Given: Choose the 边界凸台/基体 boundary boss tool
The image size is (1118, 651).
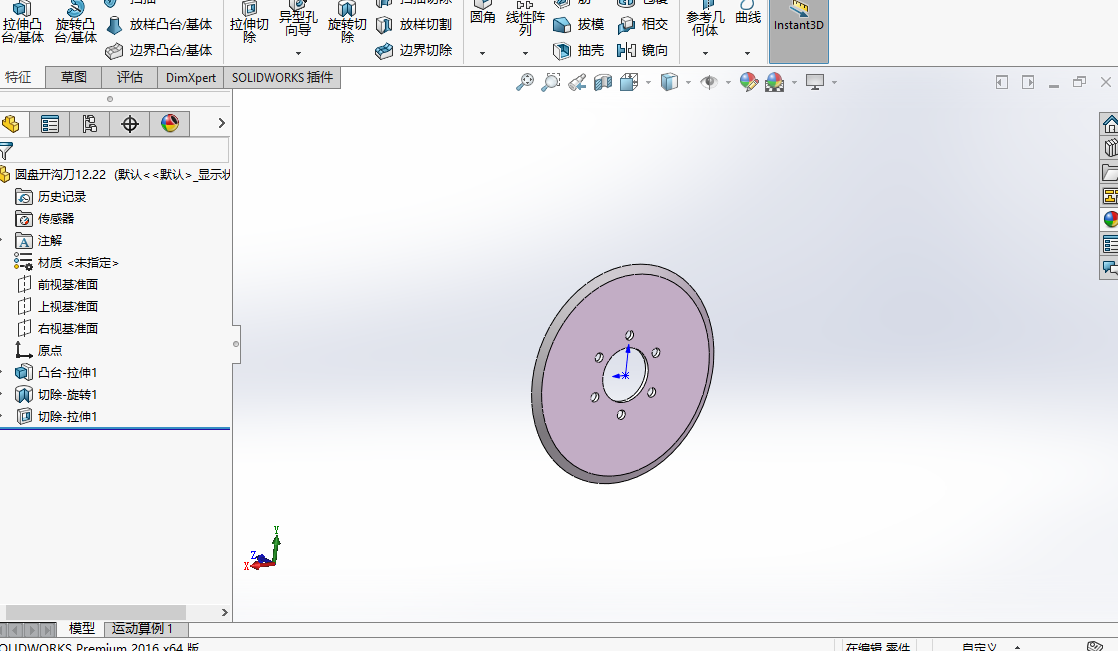Looking at the screenshot, I should [159, 51].
